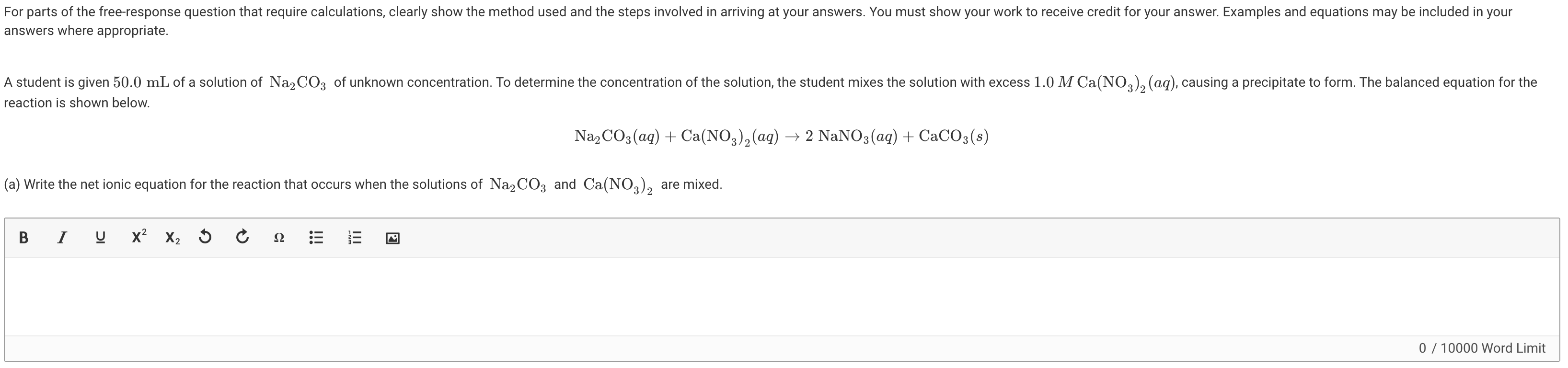The height and width of the screenshot is (368, 1568).
Task: Click the 0 / 10000 Word Limit counter
Action: pos(1481,348)
